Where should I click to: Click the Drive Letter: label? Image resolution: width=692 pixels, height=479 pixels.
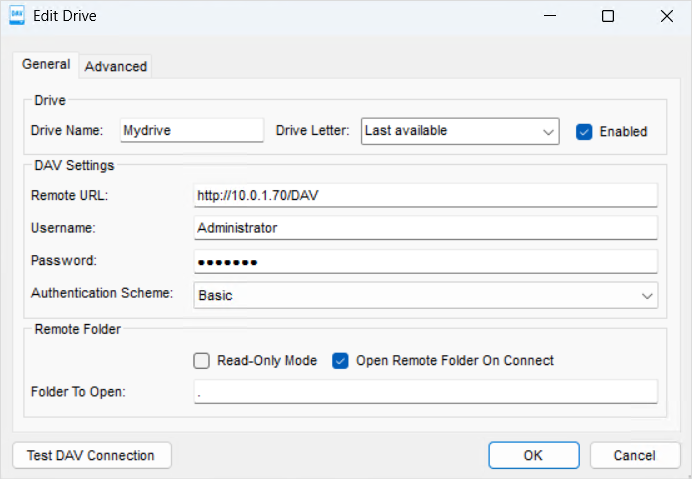tap(312, 131)
